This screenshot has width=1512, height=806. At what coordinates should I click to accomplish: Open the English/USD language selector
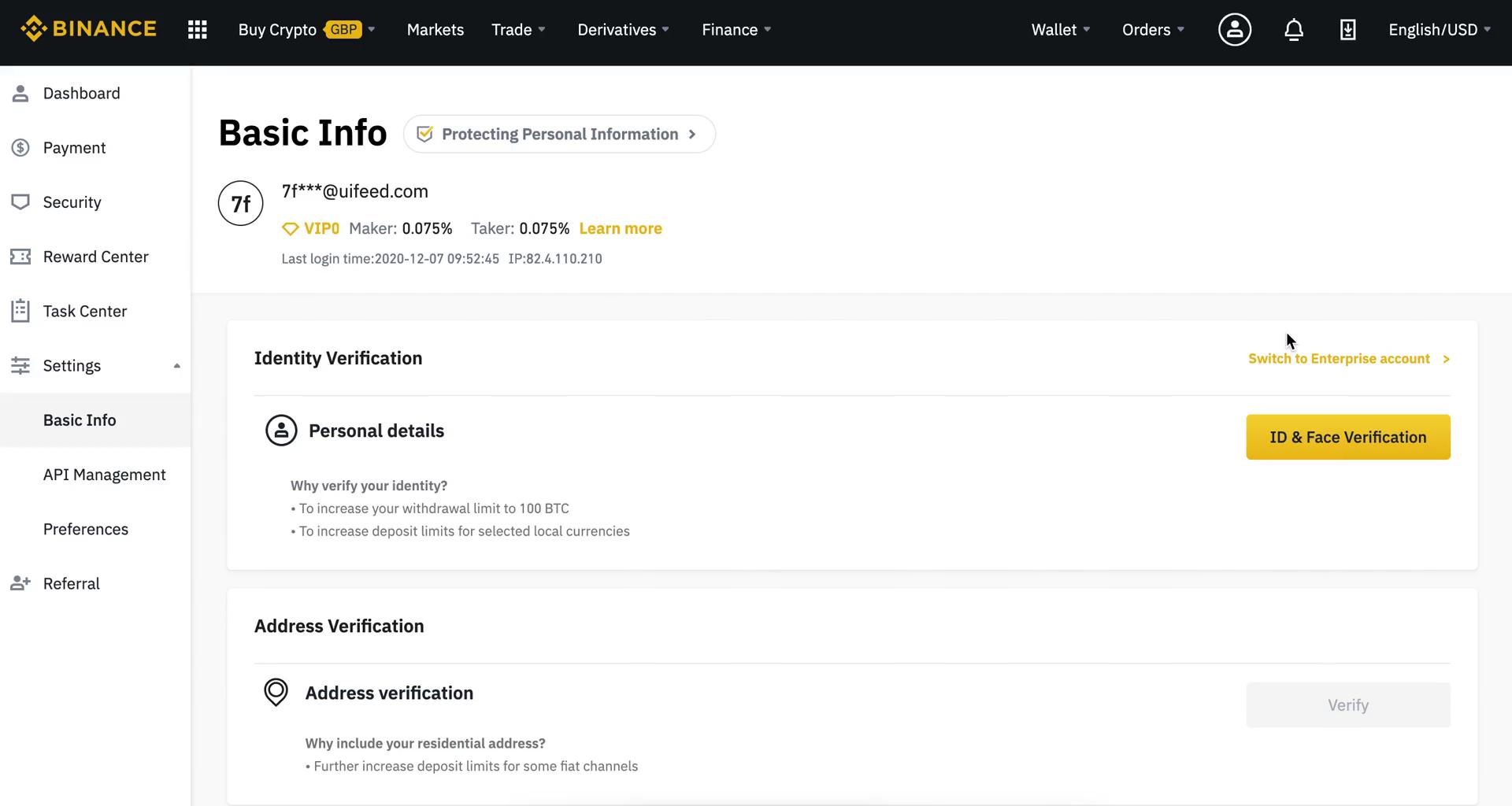(1440, 30)
